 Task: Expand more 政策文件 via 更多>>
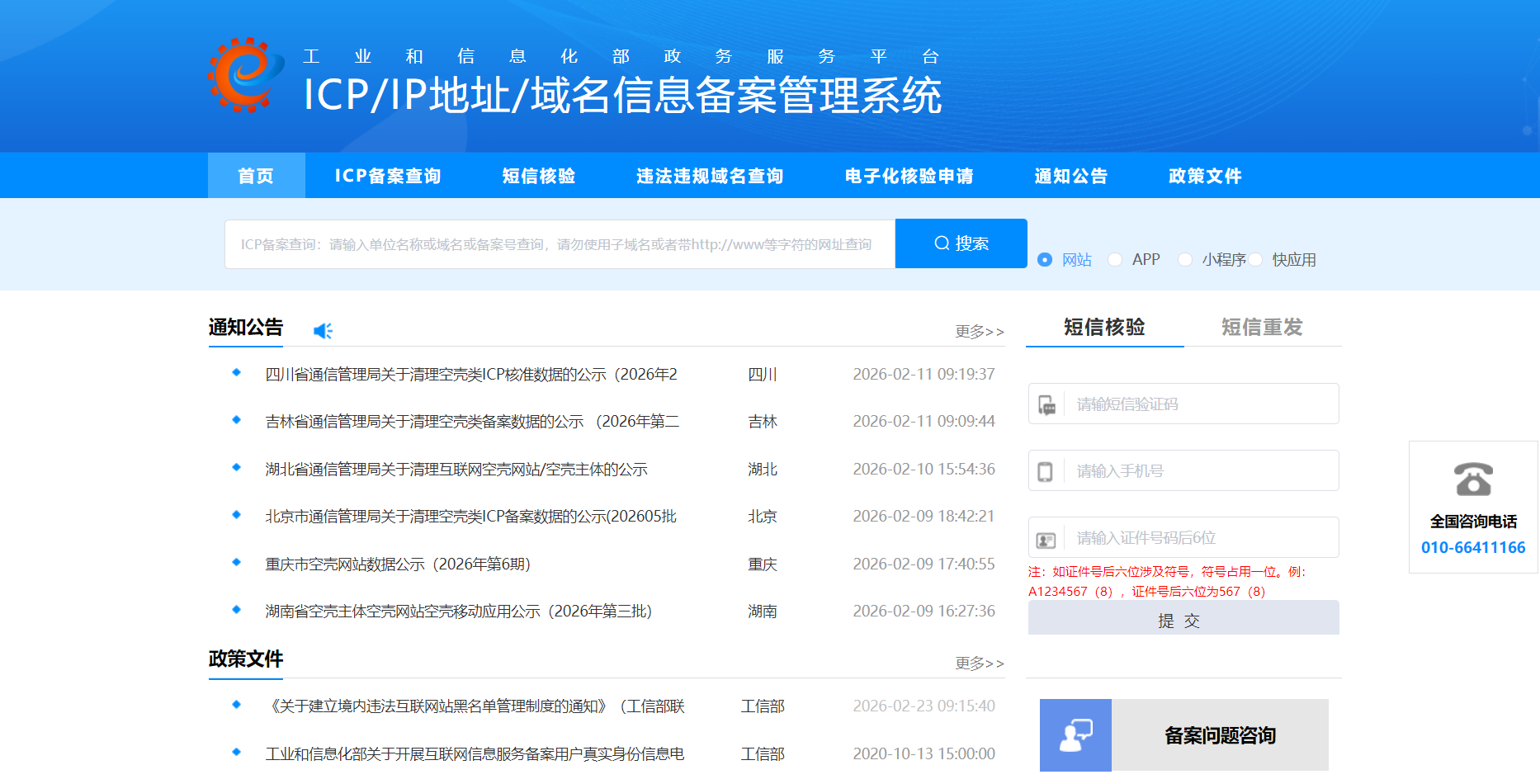point(979,664)
